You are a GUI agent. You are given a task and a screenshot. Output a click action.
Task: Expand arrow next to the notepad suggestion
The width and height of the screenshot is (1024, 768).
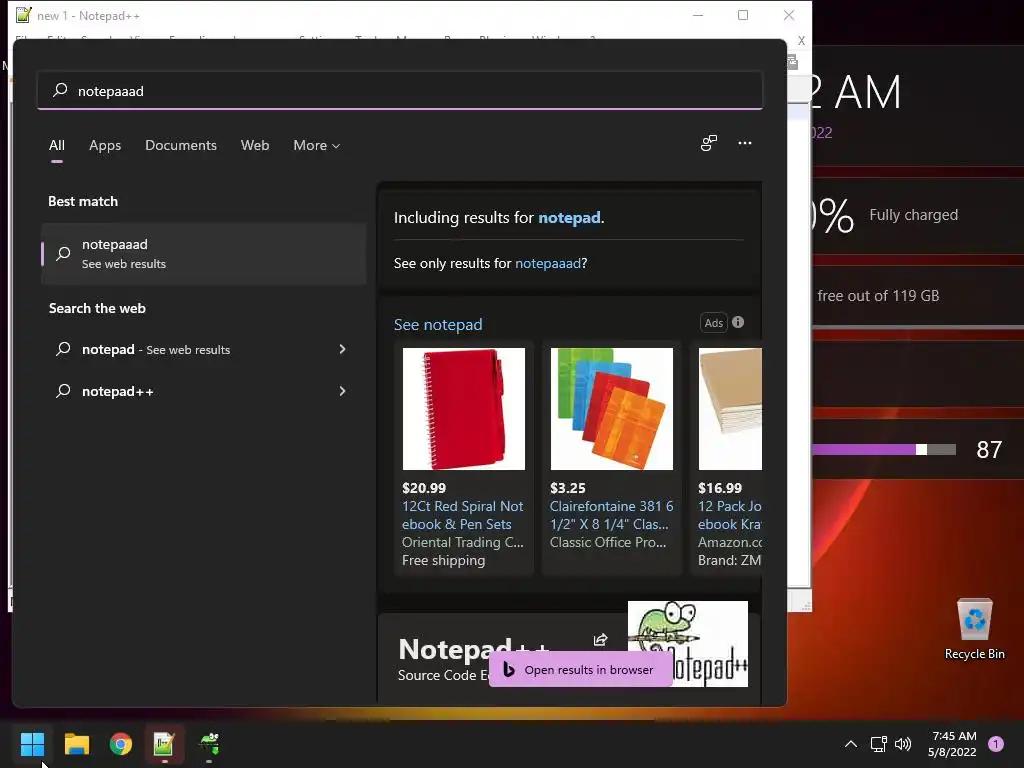(x=342, y=349)
